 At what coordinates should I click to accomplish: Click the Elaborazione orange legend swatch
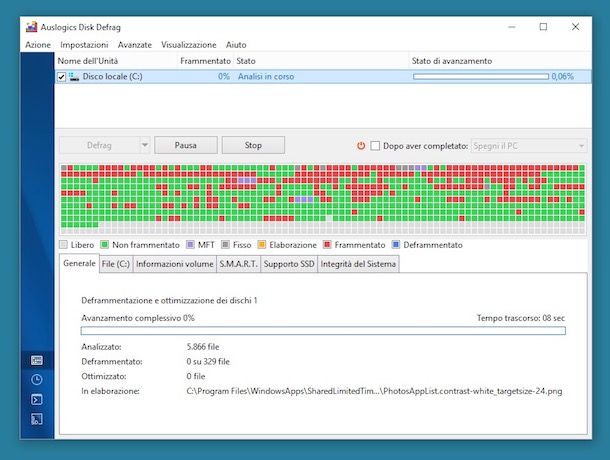click(262, 245)
